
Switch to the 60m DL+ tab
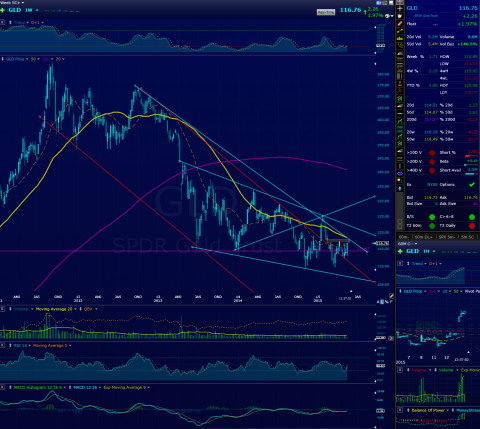tap(423, 237)
